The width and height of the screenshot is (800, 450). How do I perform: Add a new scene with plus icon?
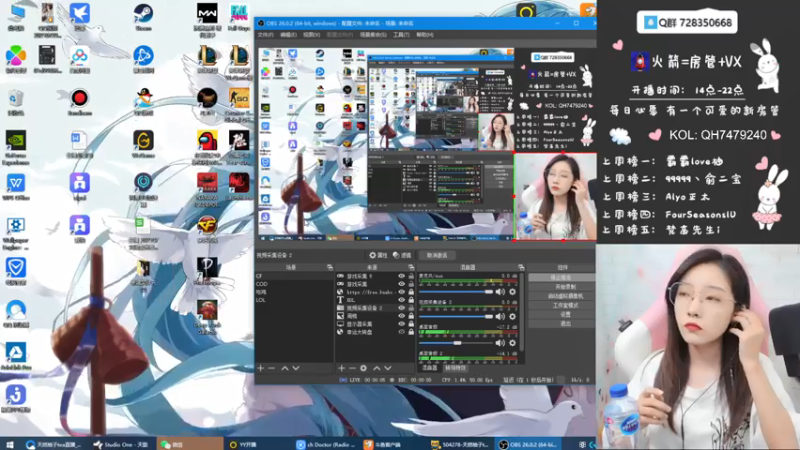[x=261, y=368]
